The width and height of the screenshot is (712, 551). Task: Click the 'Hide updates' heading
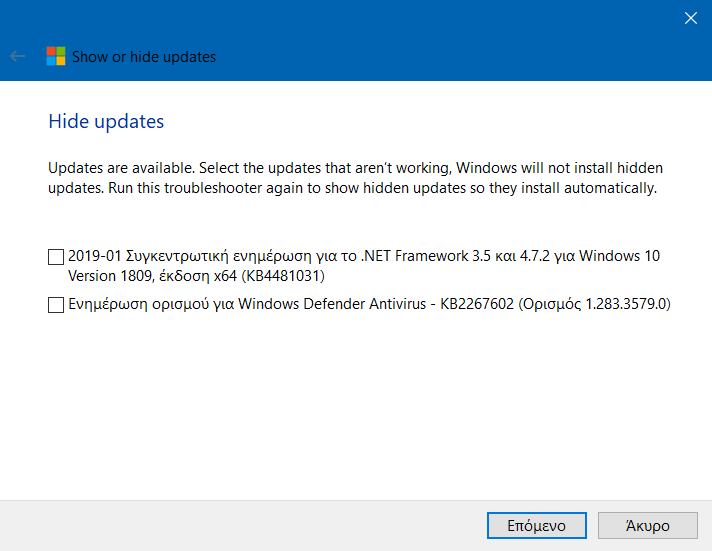click(106, 121)
